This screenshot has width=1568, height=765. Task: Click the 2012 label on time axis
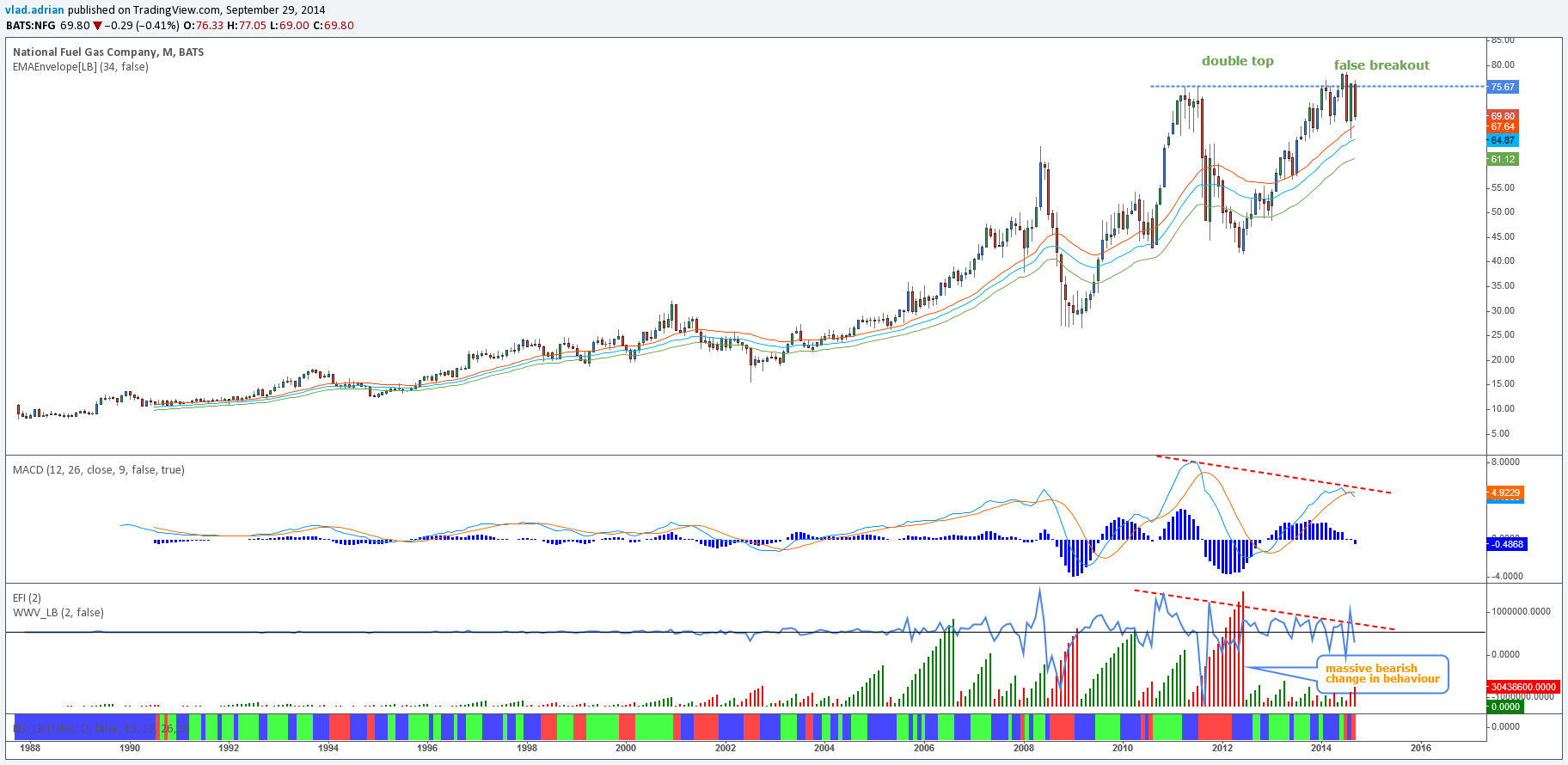[1222, 747]
